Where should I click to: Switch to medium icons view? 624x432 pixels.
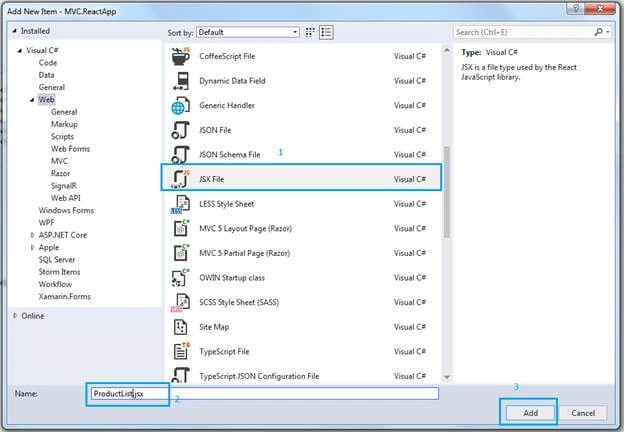click(310, 32)
